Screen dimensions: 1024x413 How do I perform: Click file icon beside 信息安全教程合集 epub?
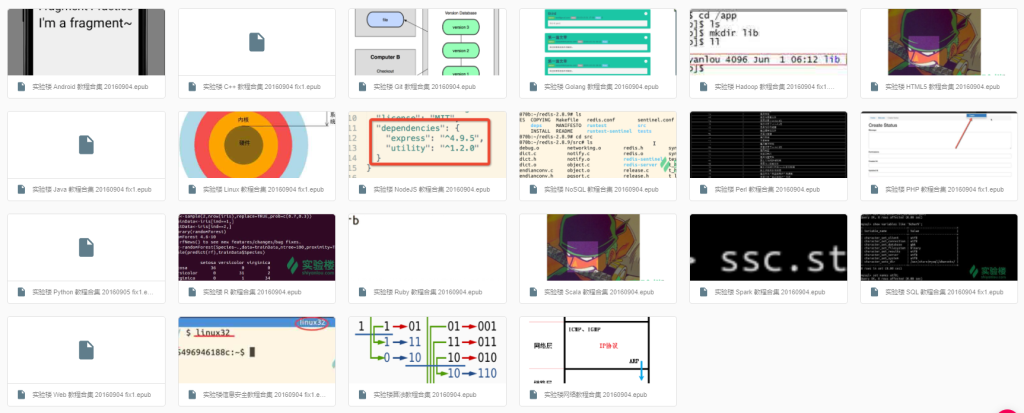(192, 394)
